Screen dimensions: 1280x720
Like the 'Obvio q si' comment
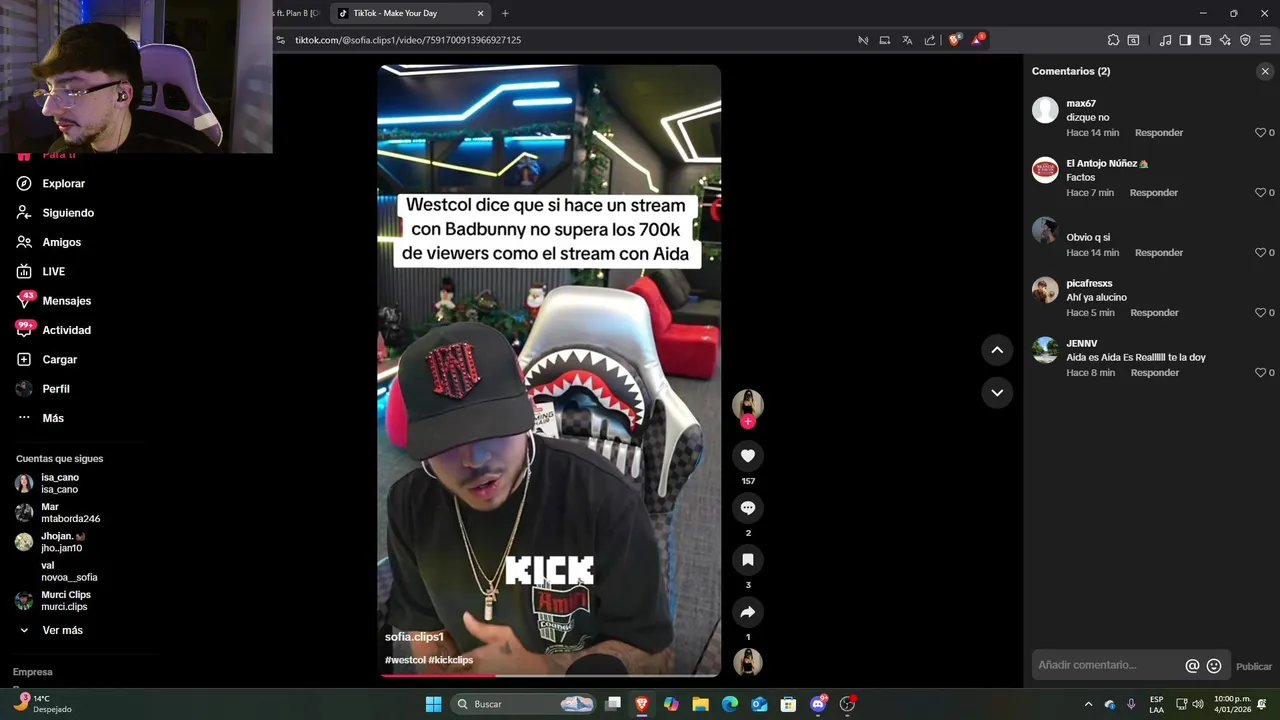(1260, 253)
